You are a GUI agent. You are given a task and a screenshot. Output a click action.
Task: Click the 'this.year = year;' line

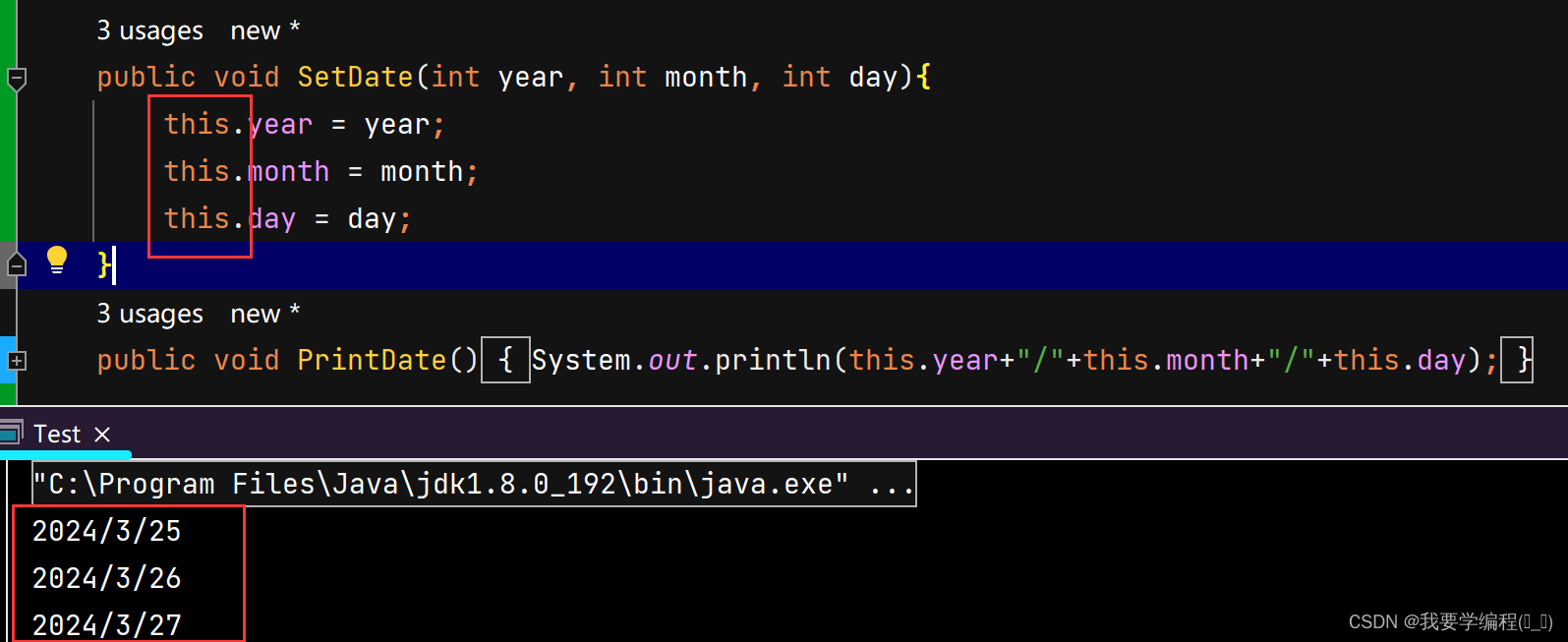305,125
